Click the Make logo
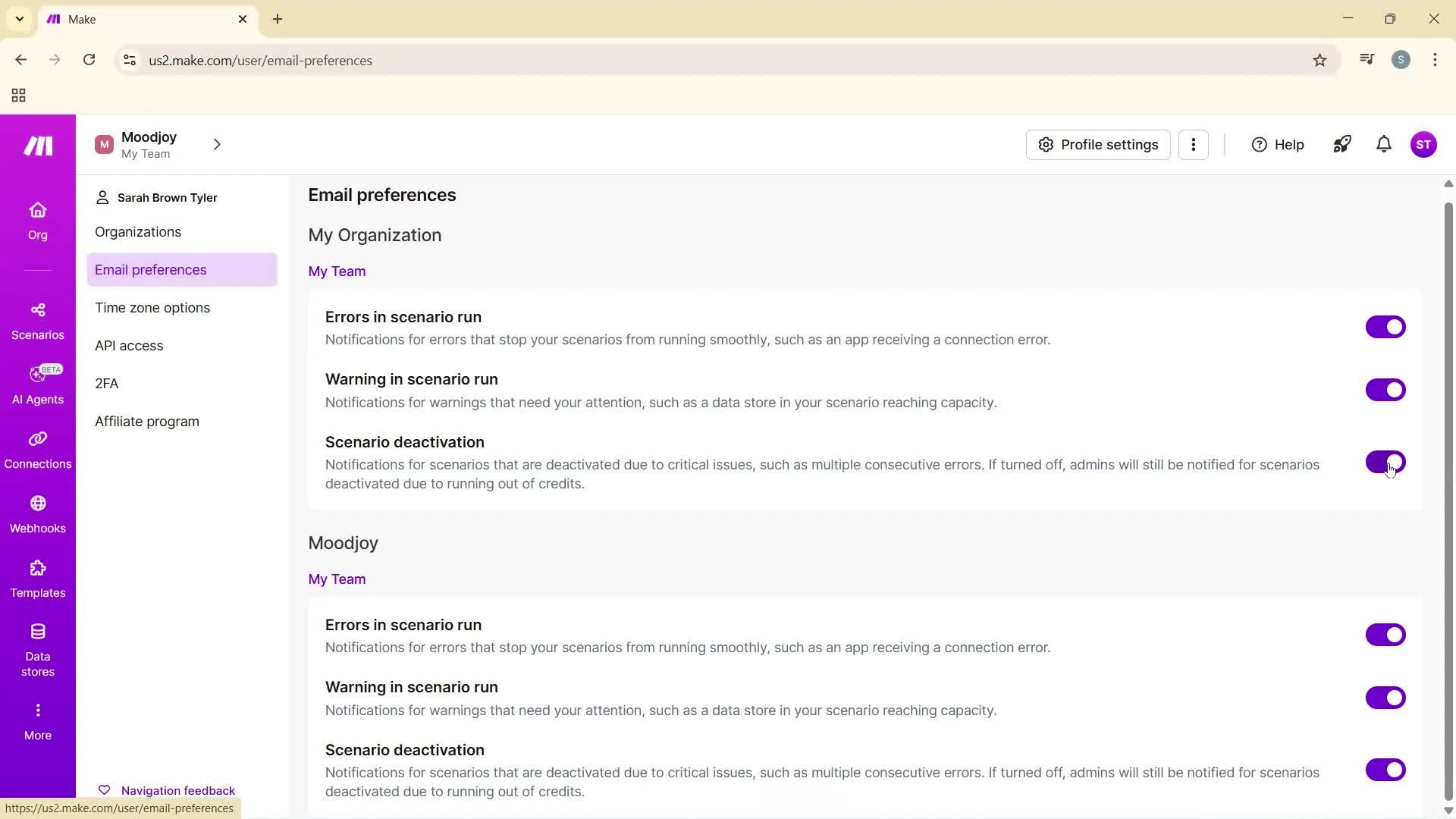The width and height of the screenshot is (1456, 819). pyautogui.click(x=37, y=146)
